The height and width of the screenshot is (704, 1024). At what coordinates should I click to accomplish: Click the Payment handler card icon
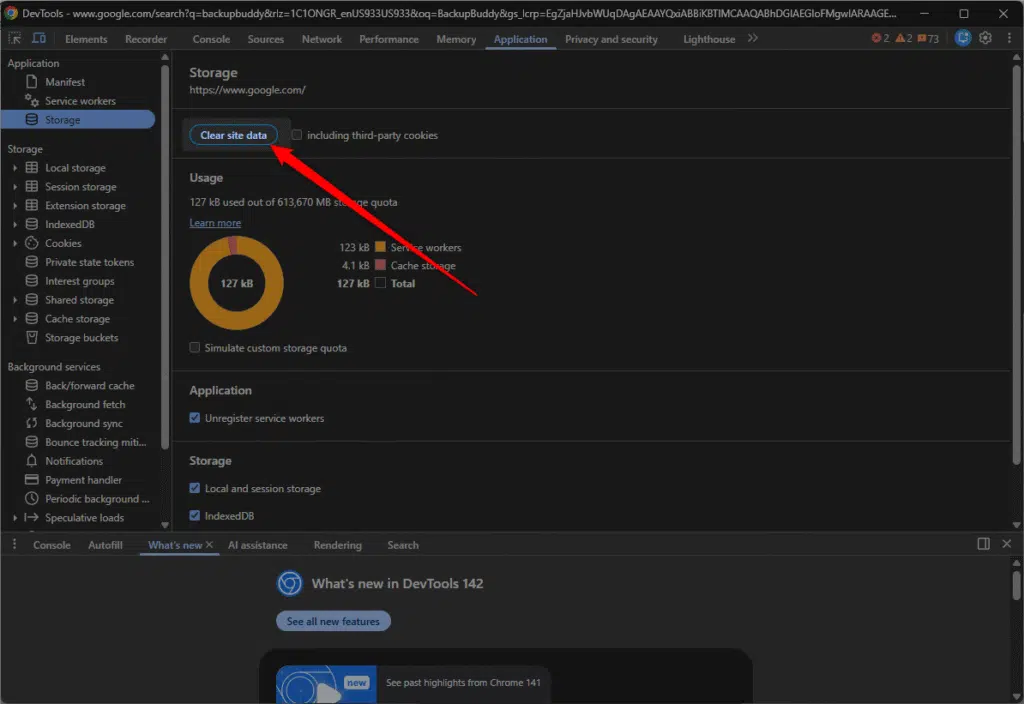click(32, 480)
